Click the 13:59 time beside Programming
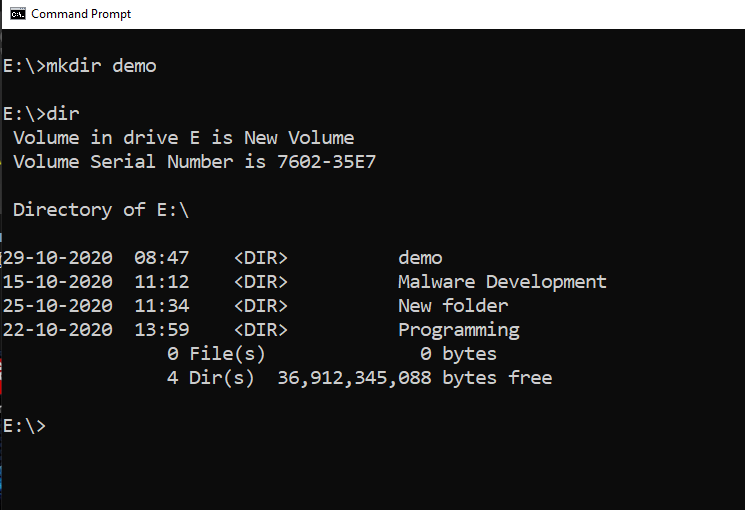745x510 pixels. [162, 330]
